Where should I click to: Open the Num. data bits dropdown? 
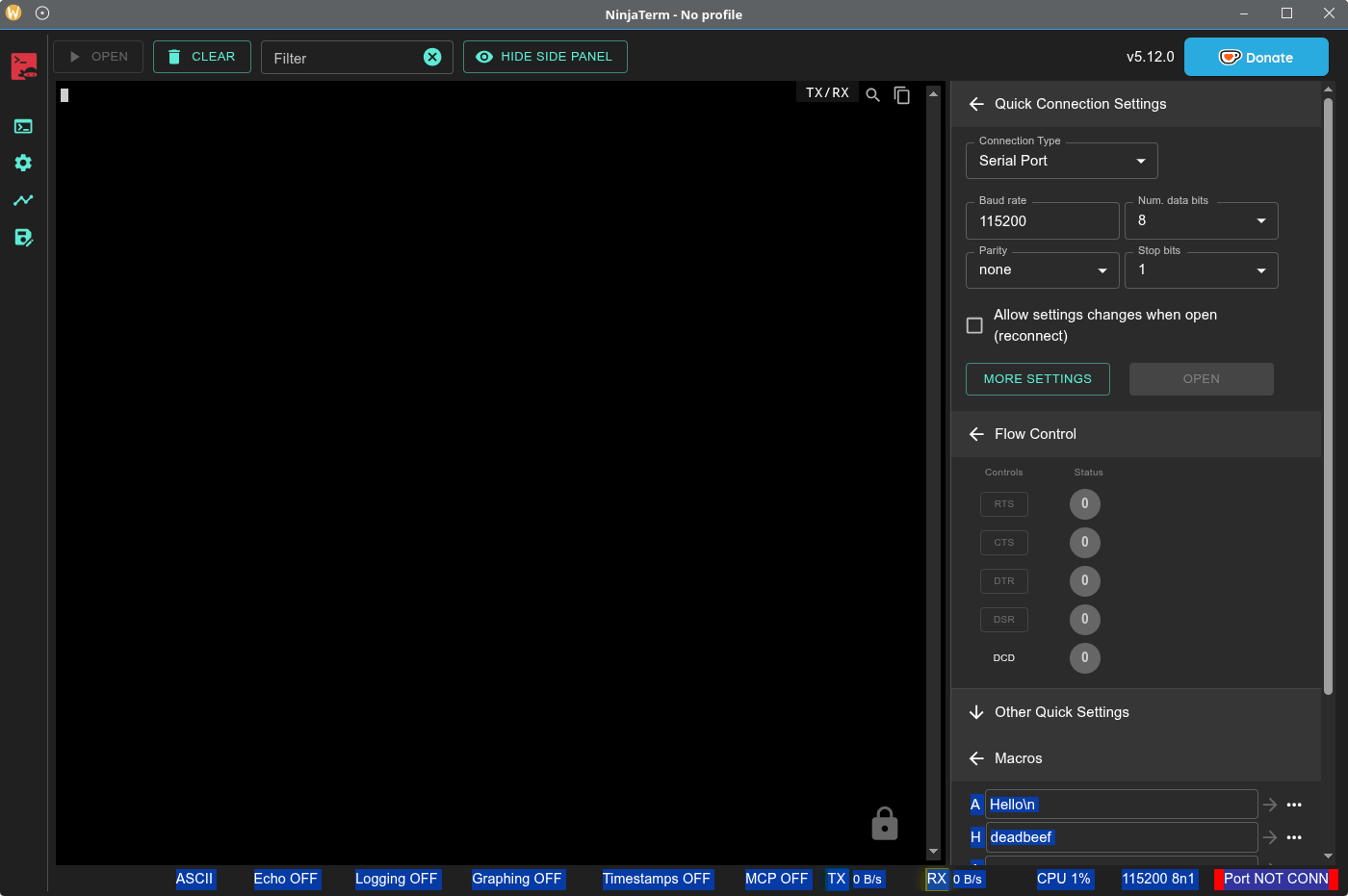click(x=1202, y=220)
